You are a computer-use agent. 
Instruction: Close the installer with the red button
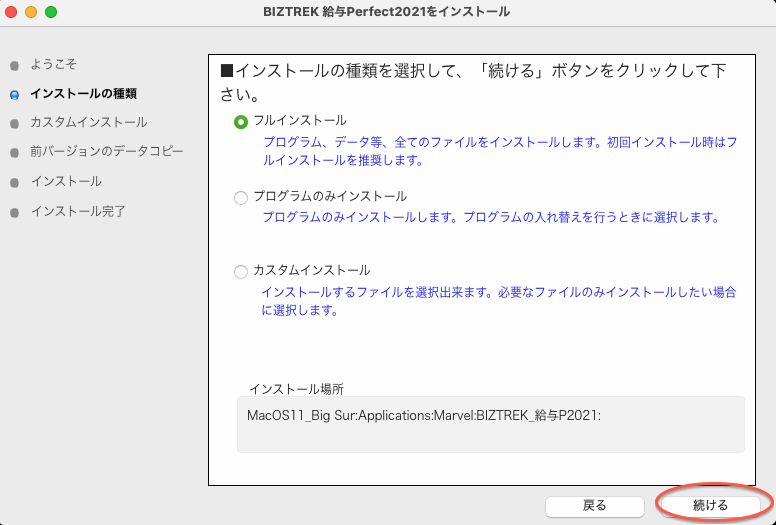point(11,12)
